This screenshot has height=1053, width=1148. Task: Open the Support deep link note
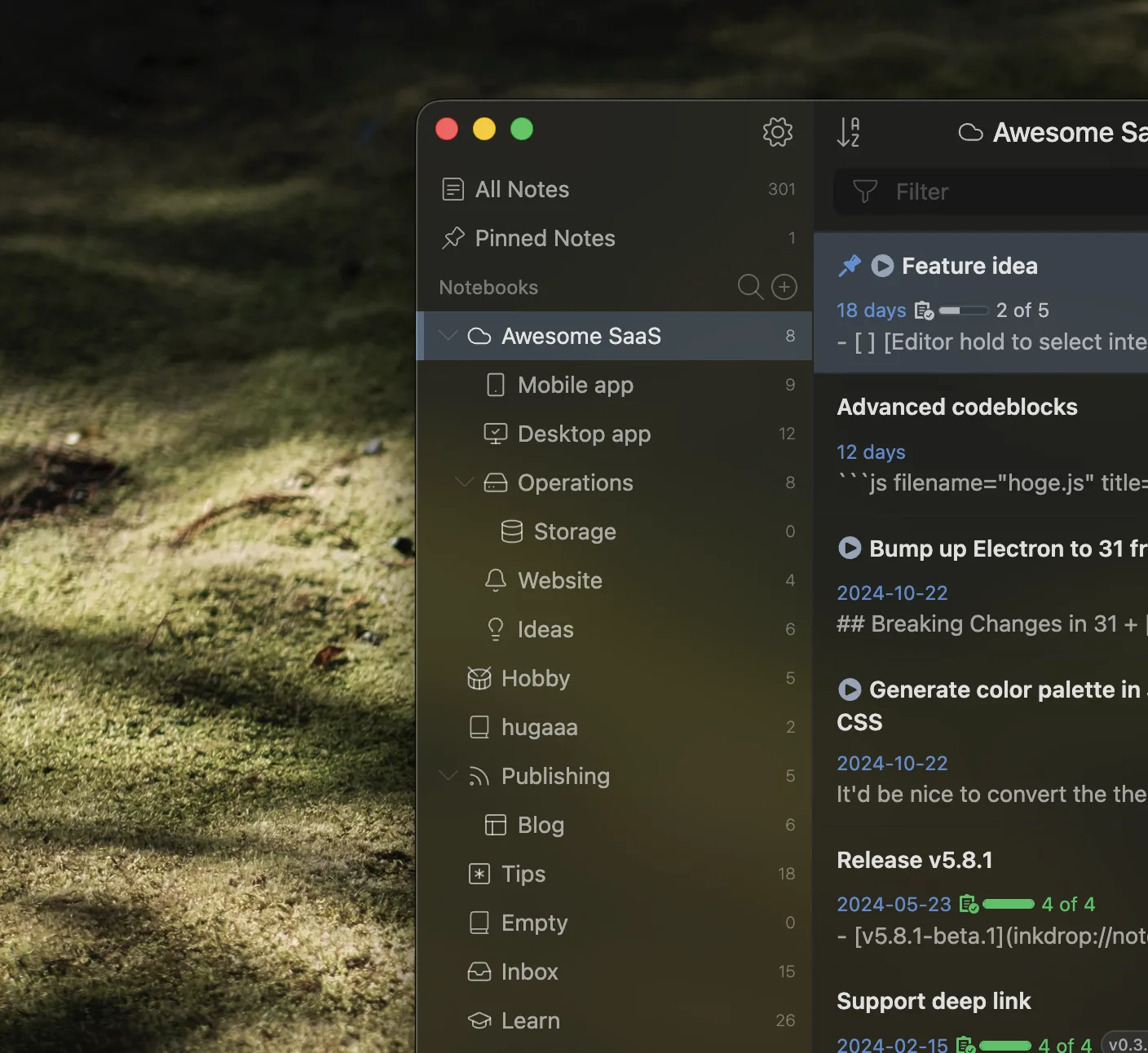click(x=981, y=1011)
